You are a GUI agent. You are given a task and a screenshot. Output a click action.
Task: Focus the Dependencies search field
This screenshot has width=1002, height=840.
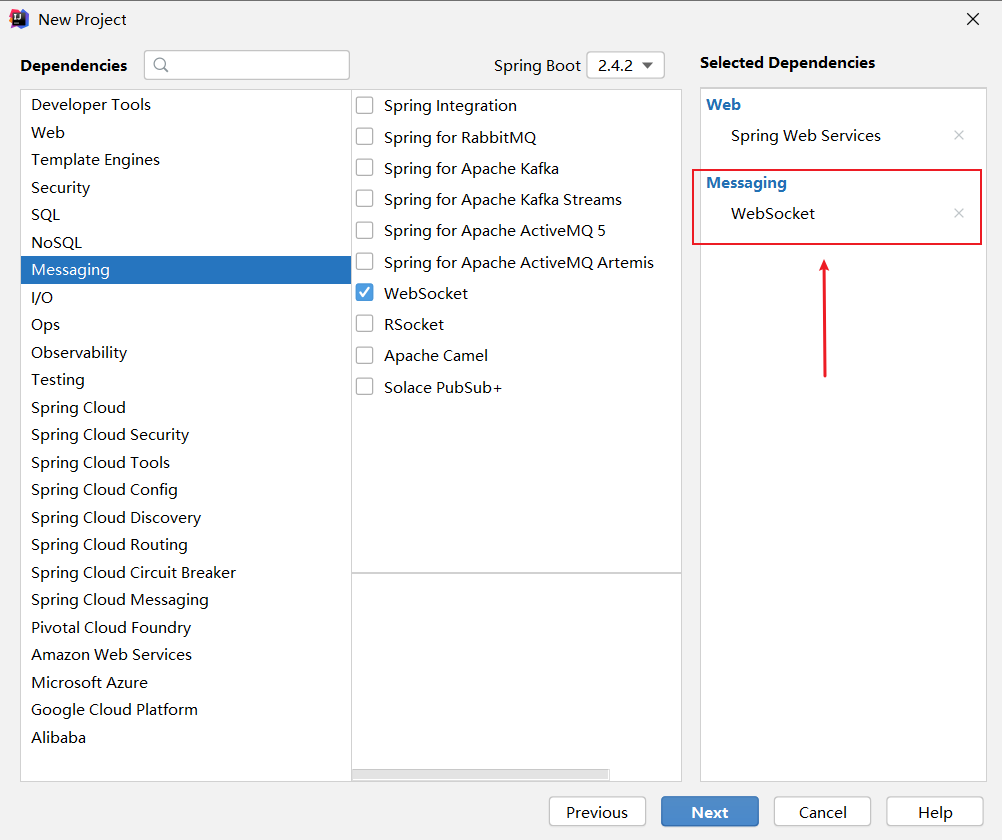[x=247, y=65]
